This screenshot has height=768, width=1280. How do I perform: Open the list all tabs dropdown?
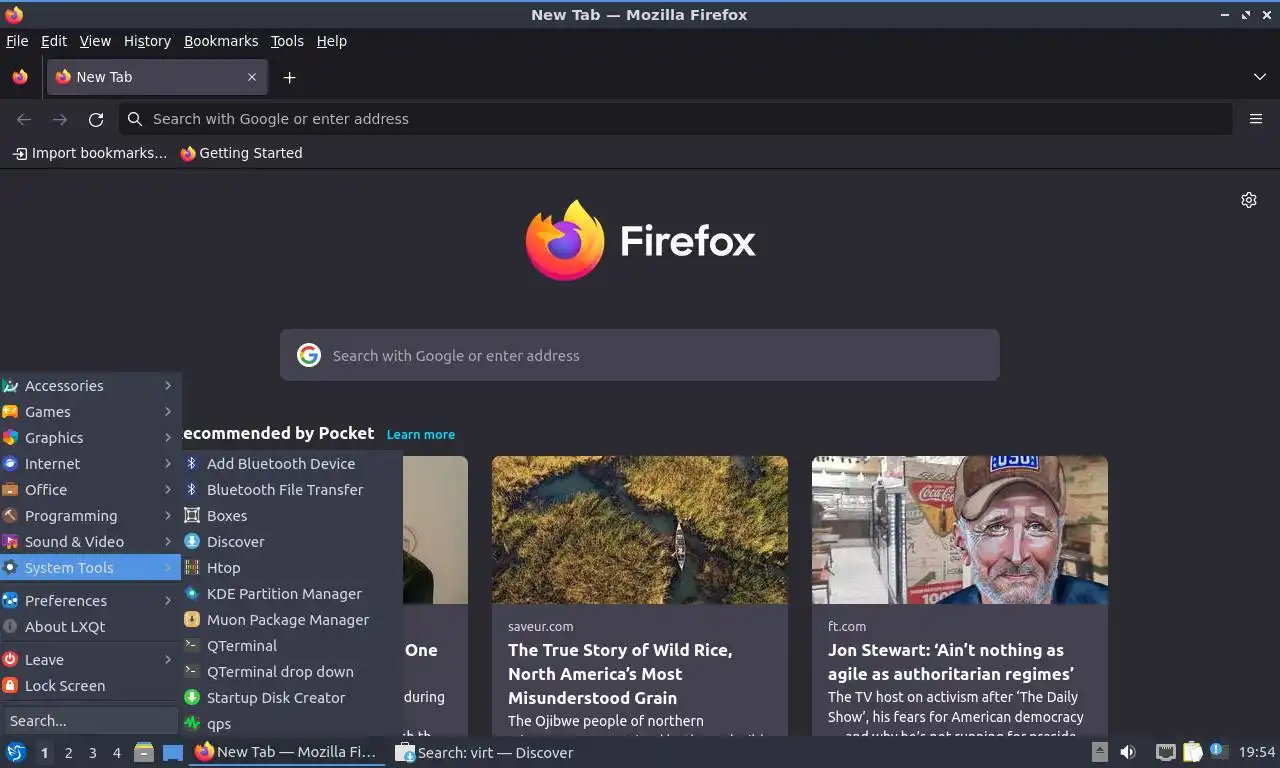pos(1260,77)
